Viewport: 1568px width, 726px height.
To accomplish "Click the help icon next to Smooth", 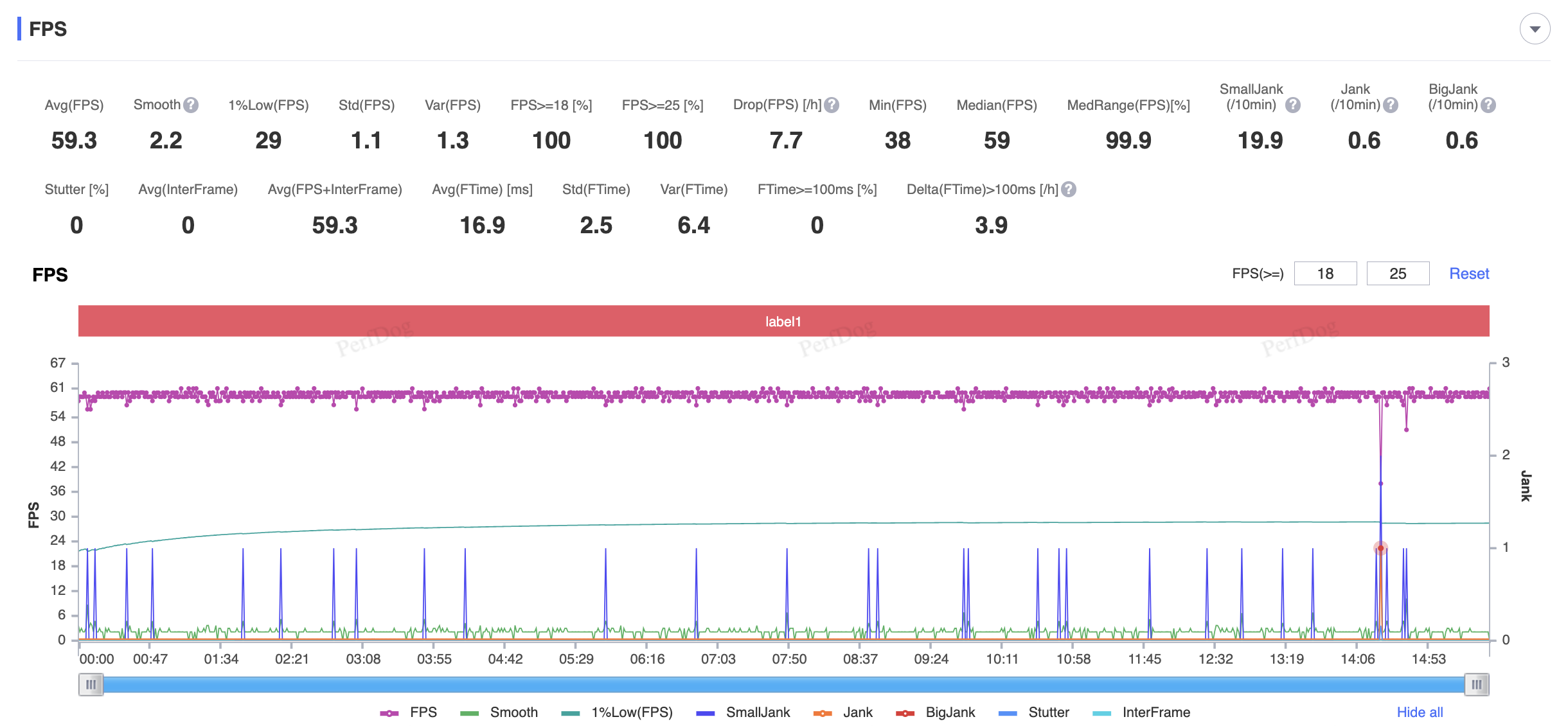I will (191, 105).
